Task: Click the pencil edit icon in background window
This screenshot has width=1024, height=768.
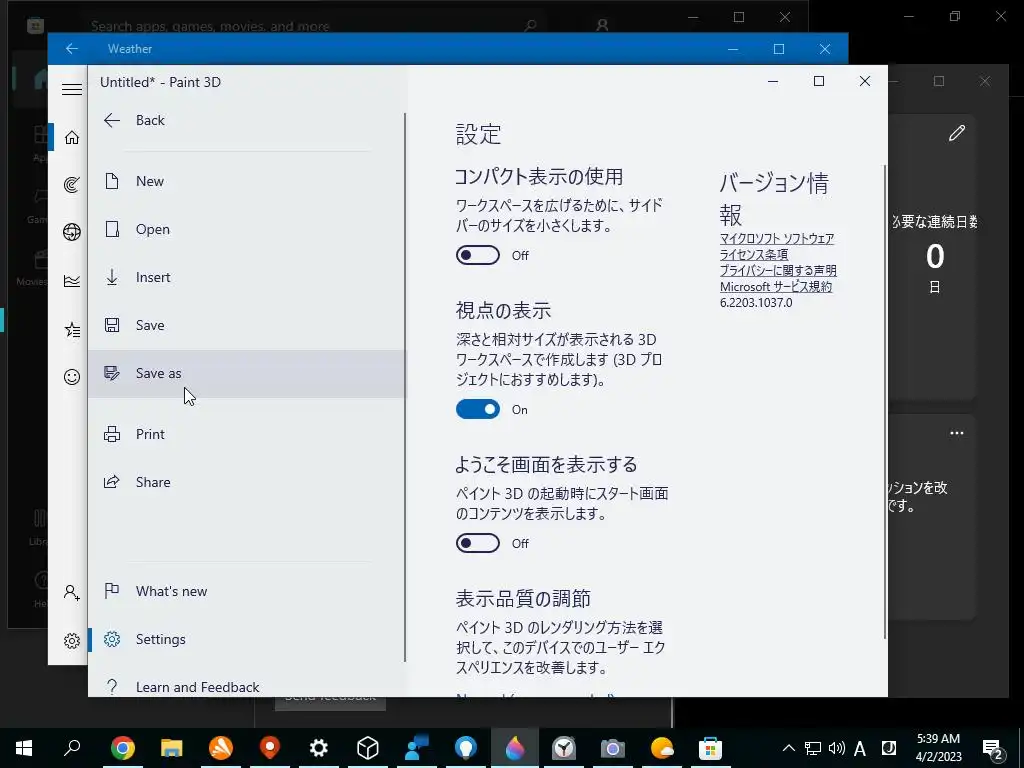Action: coord(957,134)
